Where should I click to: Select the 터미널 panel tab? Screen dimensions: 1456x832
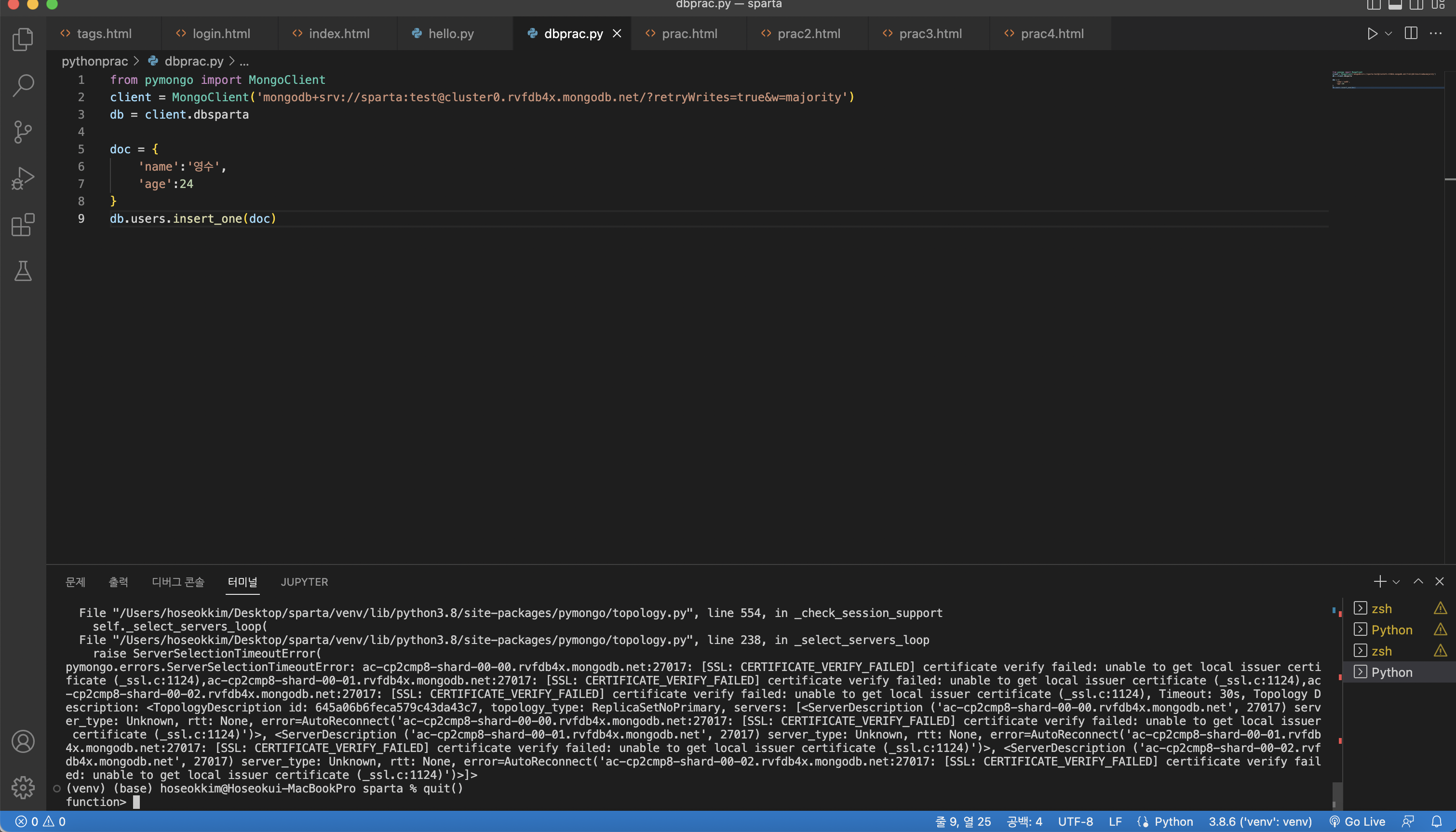243,582
